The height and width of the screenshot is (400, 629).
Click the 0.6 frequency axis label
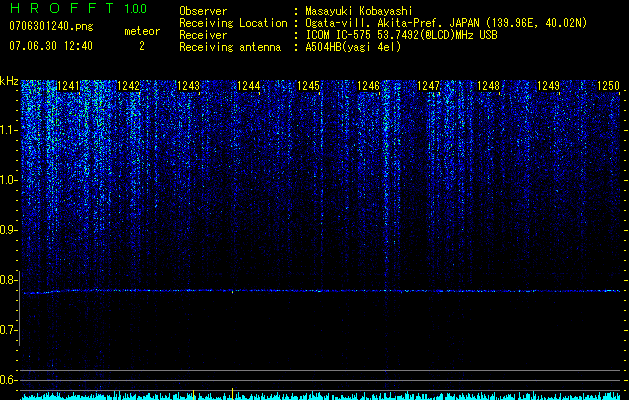pyautogui.click(x=9, y=380)
